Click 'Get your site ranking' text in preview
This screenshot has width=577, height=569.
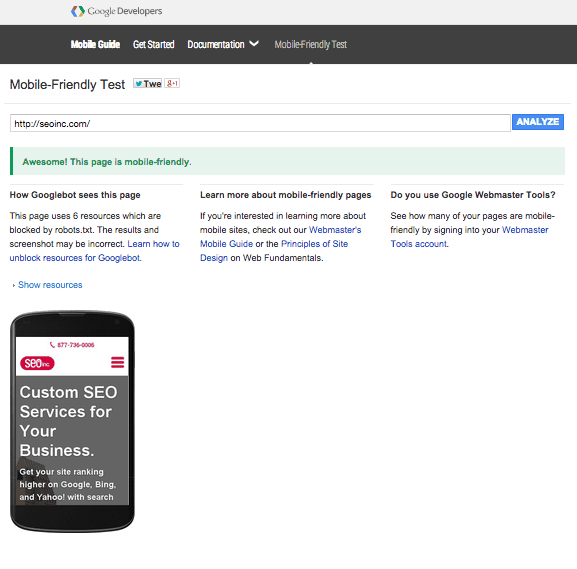61,471
